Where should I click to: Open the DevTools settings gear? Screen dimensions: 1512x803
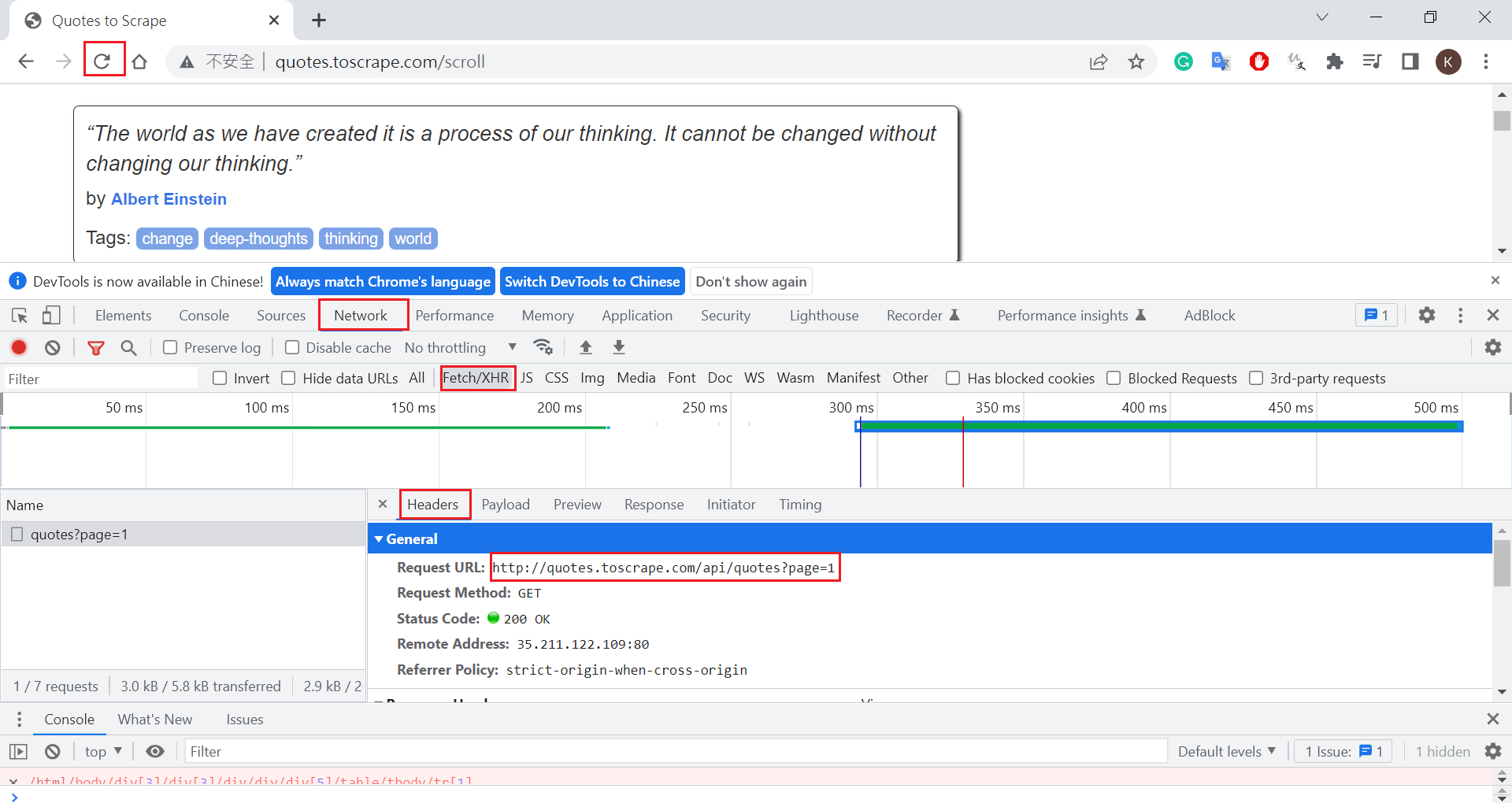(x=1426, y=315)
